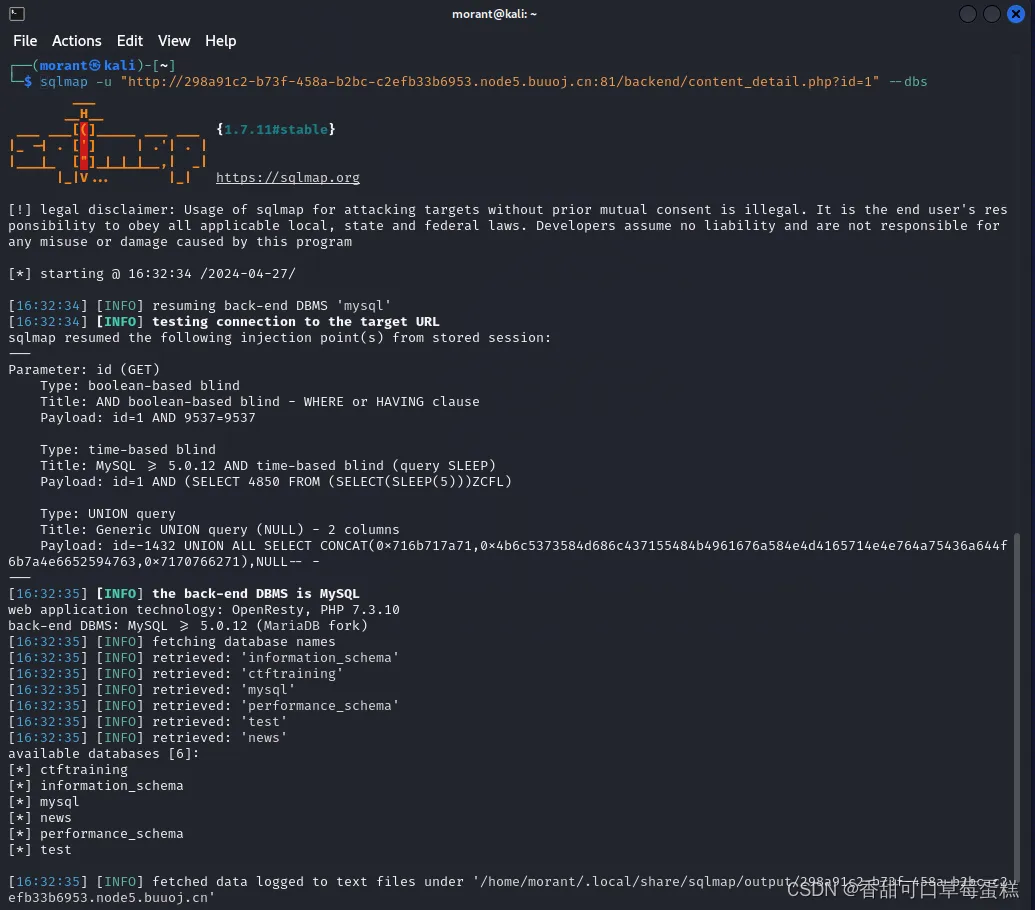This screenshot has width=1035, height=910.
Task: Click 'Title: Generic UNION query (NULL) - 2 columns'
Action: click(x=220, y=530)
